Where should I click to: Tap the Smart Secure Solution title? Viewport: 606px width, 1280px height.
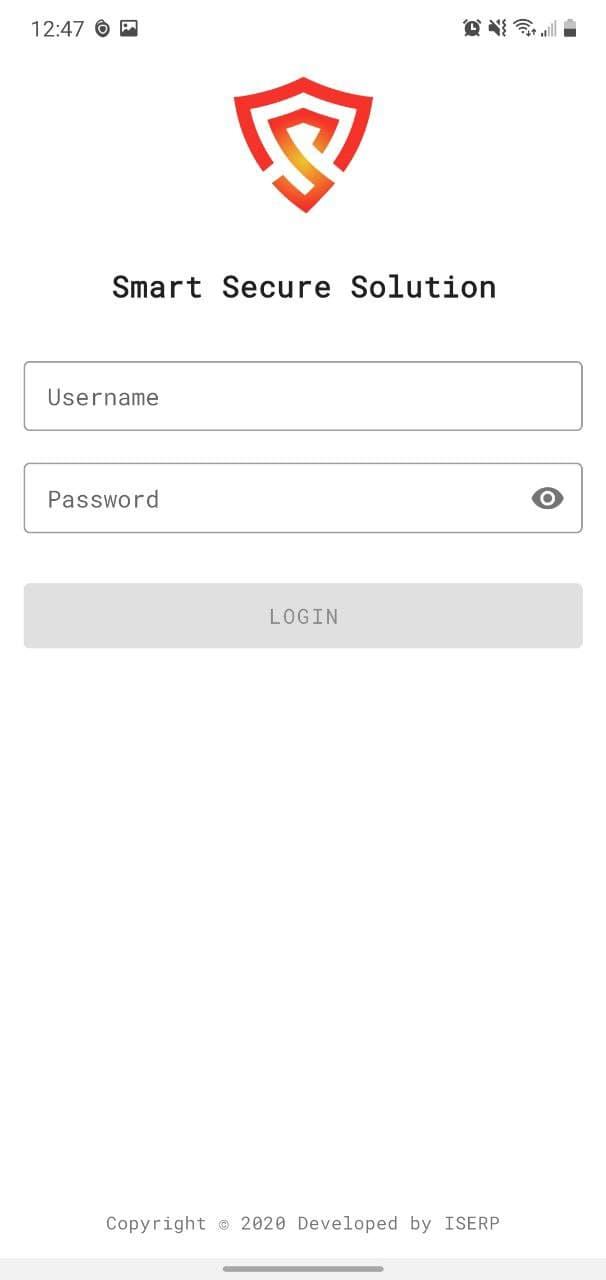click(x=304, y=287)
